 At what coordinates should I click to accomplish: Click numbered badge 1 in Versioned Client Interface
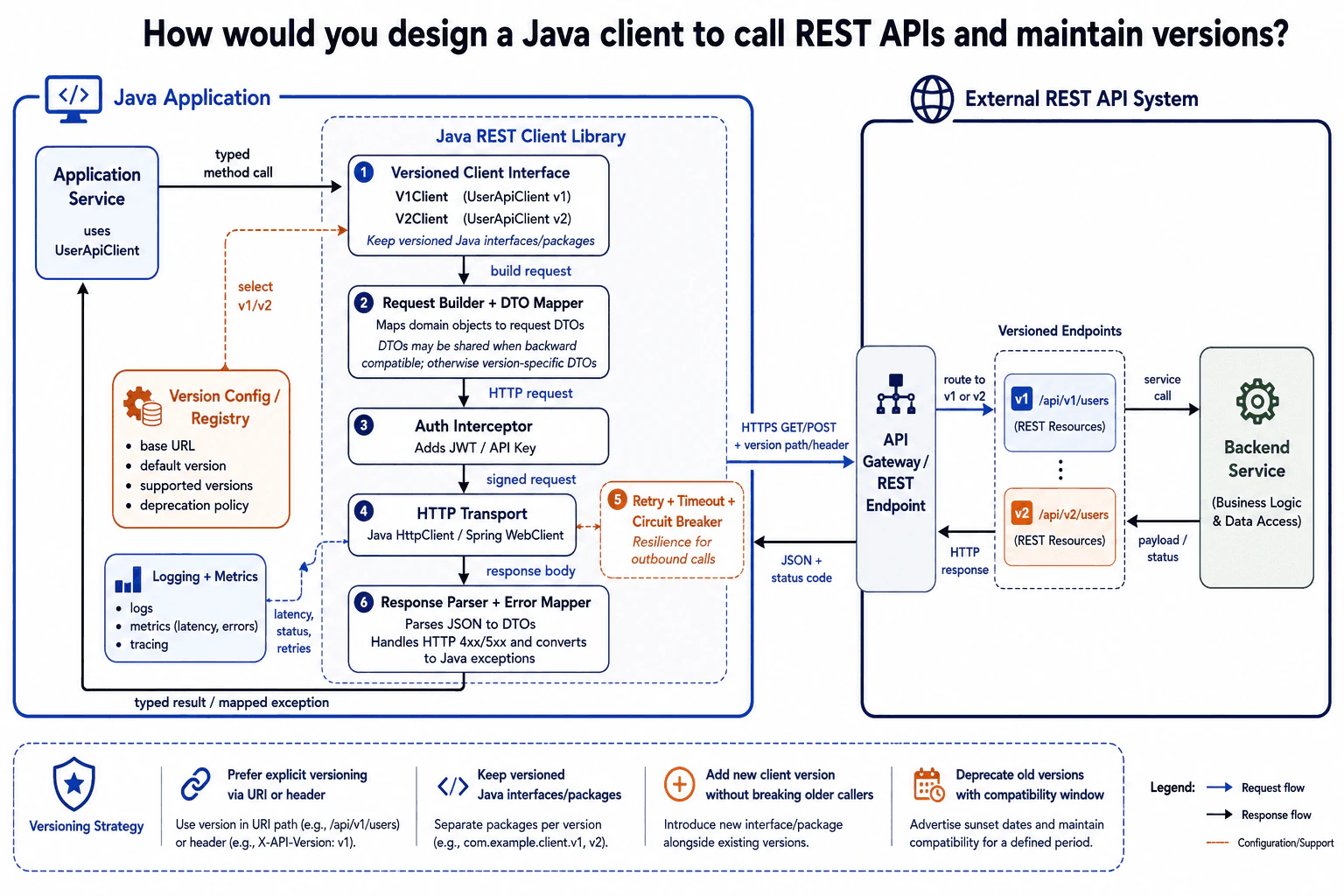click(364, 171)
